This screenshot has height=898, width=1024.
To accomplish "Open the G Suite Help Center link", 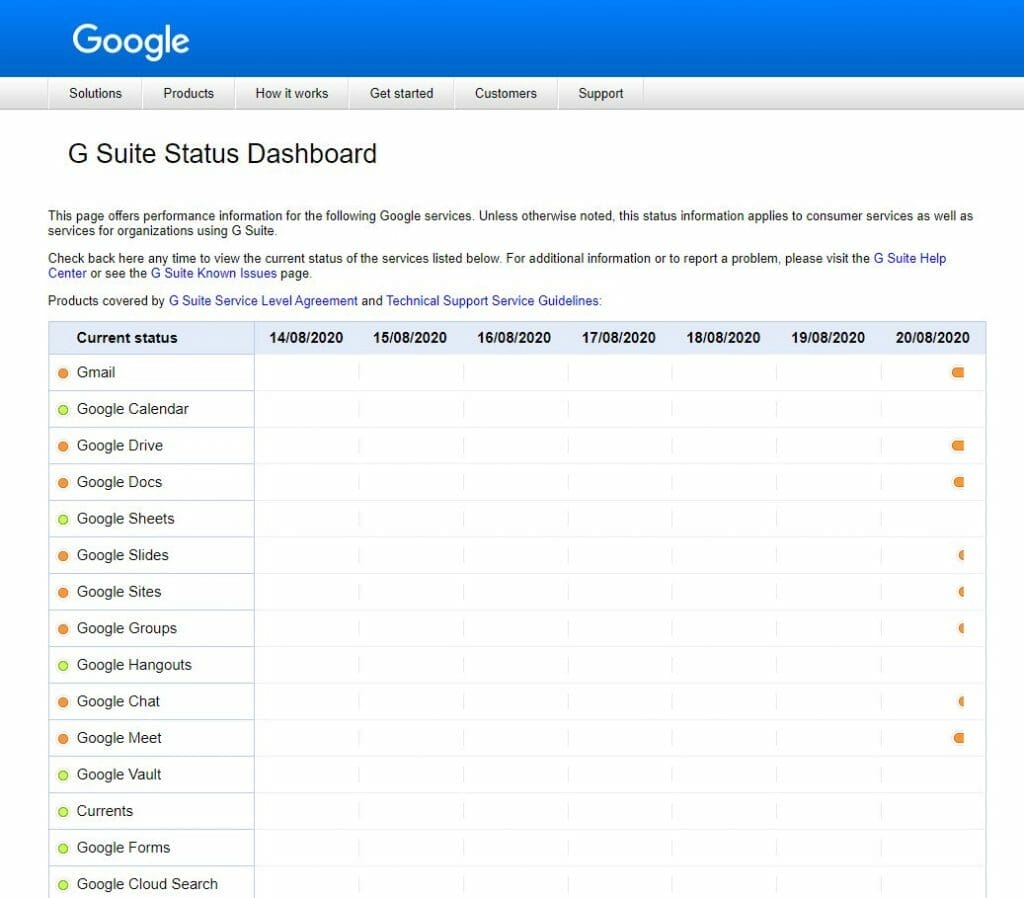I will click(909, 257).
